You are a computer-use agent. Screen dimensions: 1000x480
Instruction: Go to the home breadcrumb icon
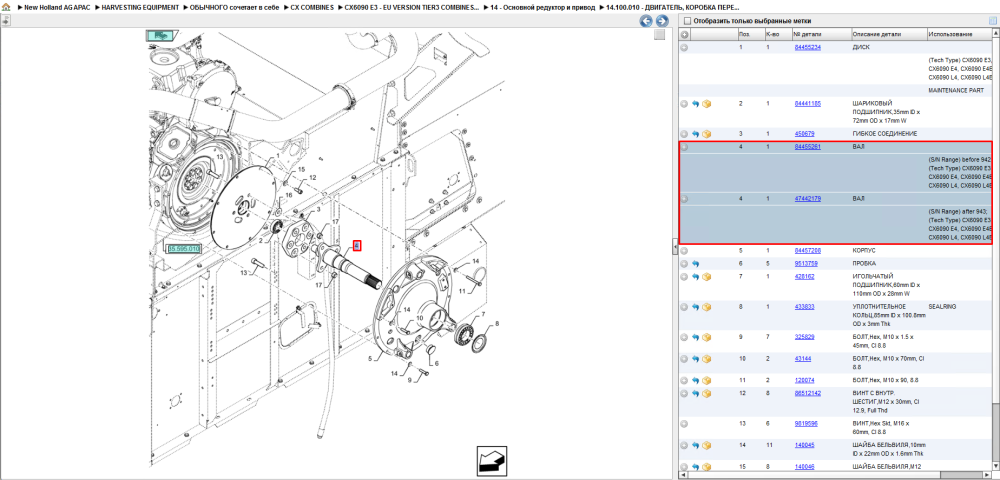[6, 6]
